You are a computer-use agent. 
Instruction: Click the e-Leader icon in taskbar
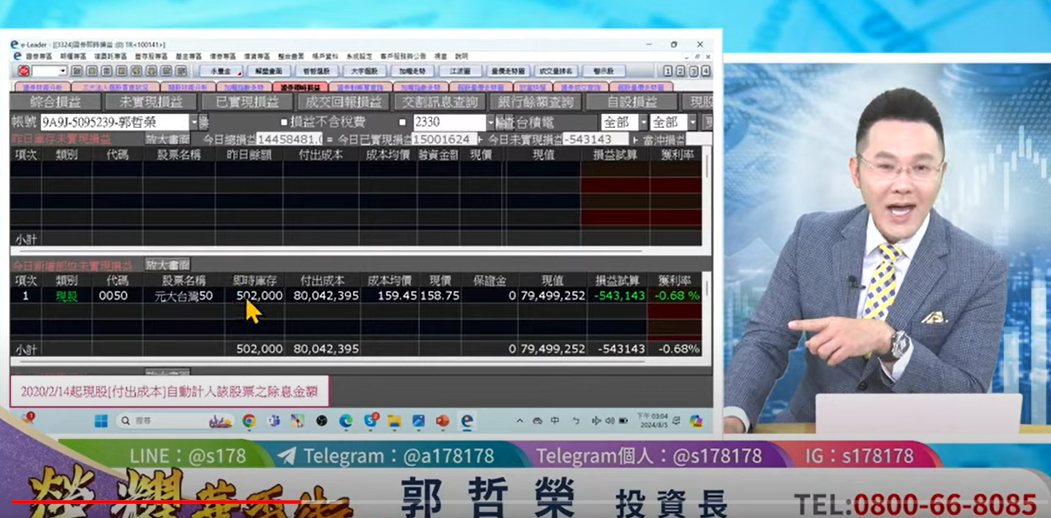(466, 422)
